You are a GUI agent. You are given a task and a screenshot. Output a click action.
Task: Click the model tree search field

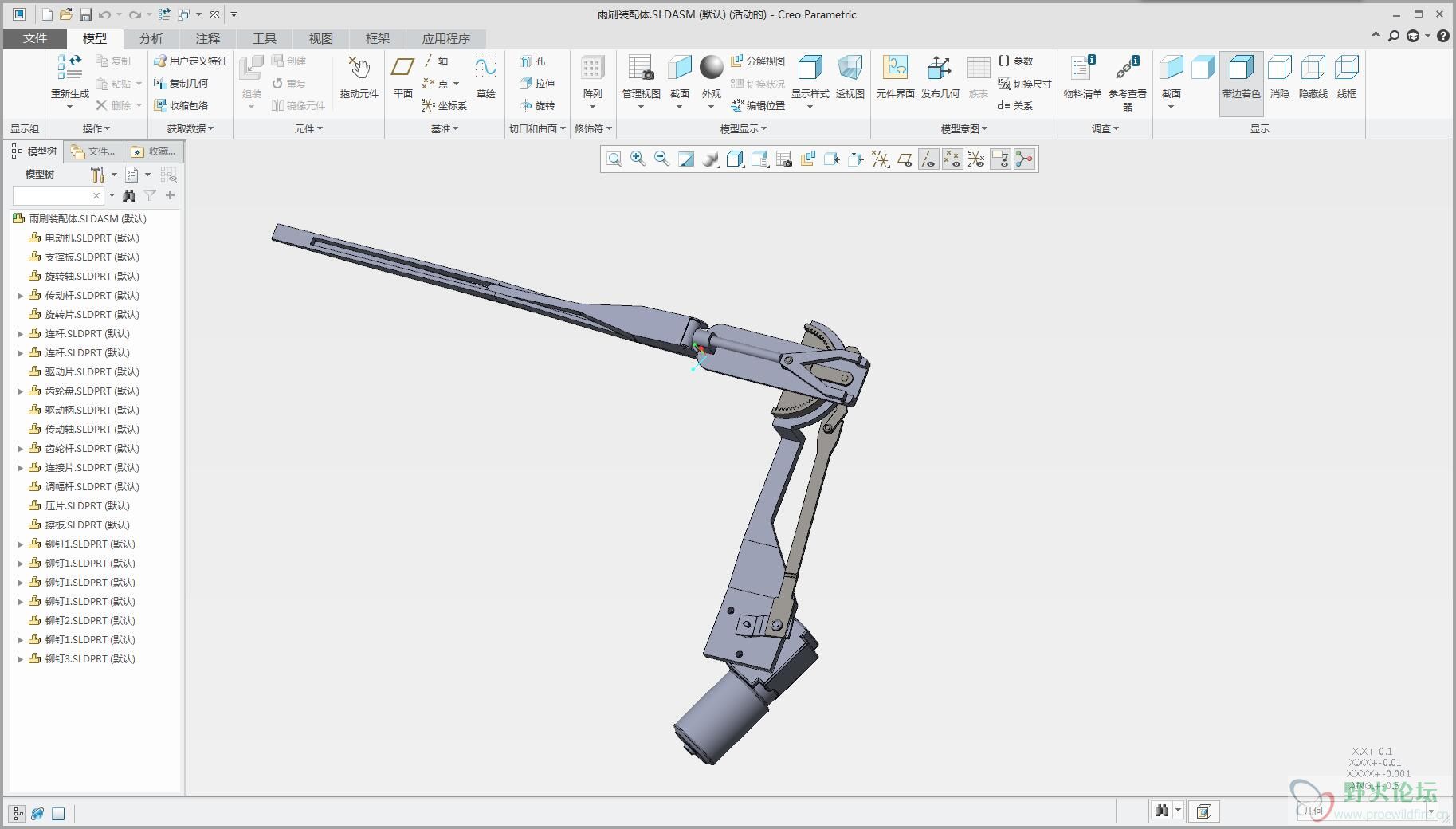pos(52,195)
